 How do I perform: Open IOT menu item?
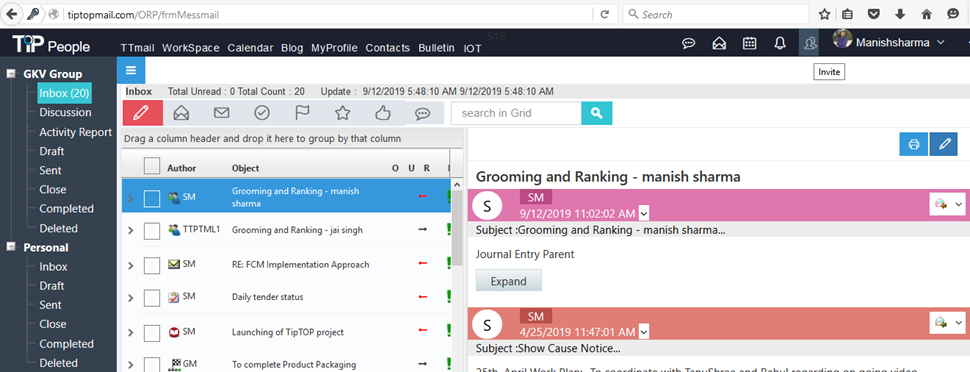pos(473,48)
